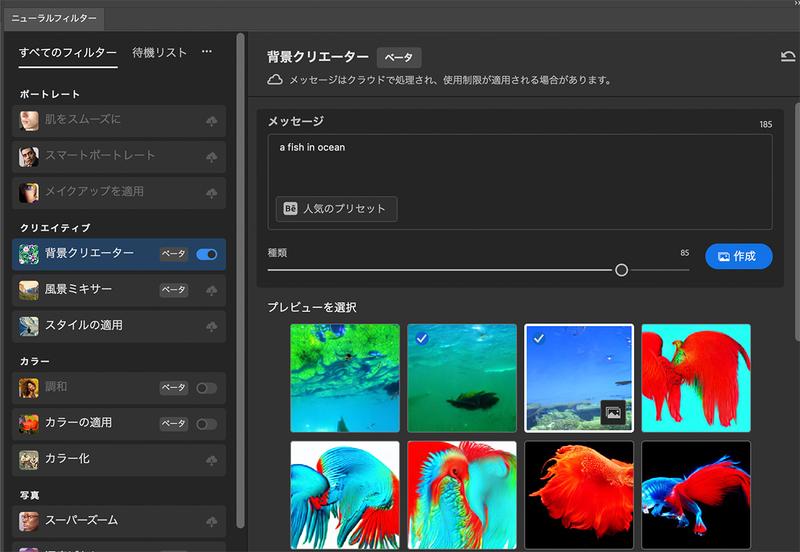Click the image icon on blue ocean preview

coord(613,412)
